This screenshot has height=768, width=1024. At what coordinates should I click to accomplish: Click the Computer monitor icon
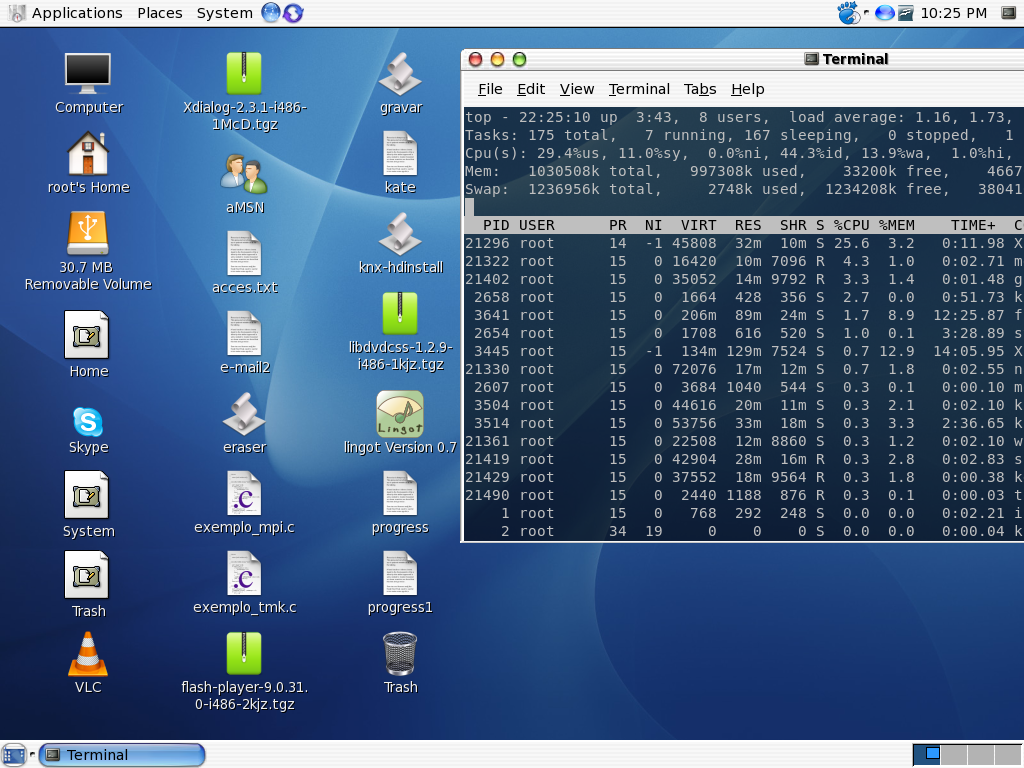pos(88,73)
